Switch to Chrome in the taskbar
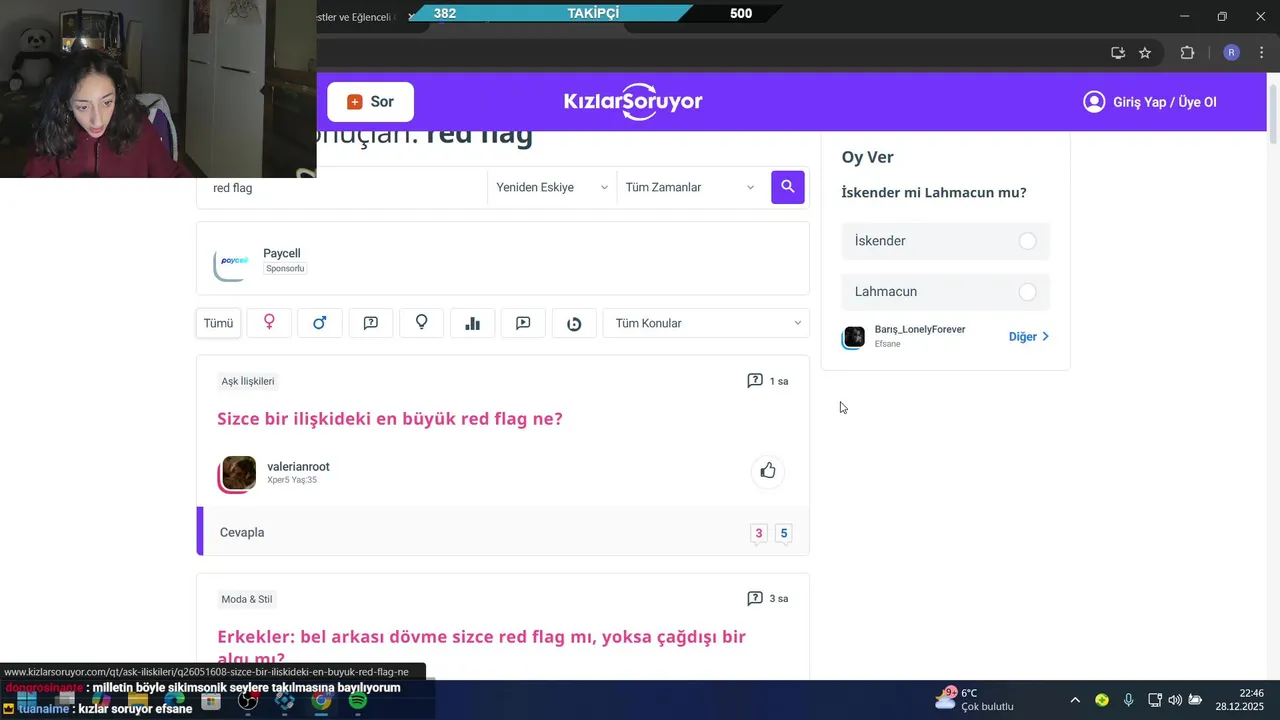Screen dimensions: 1280x720 pos(320,701)
